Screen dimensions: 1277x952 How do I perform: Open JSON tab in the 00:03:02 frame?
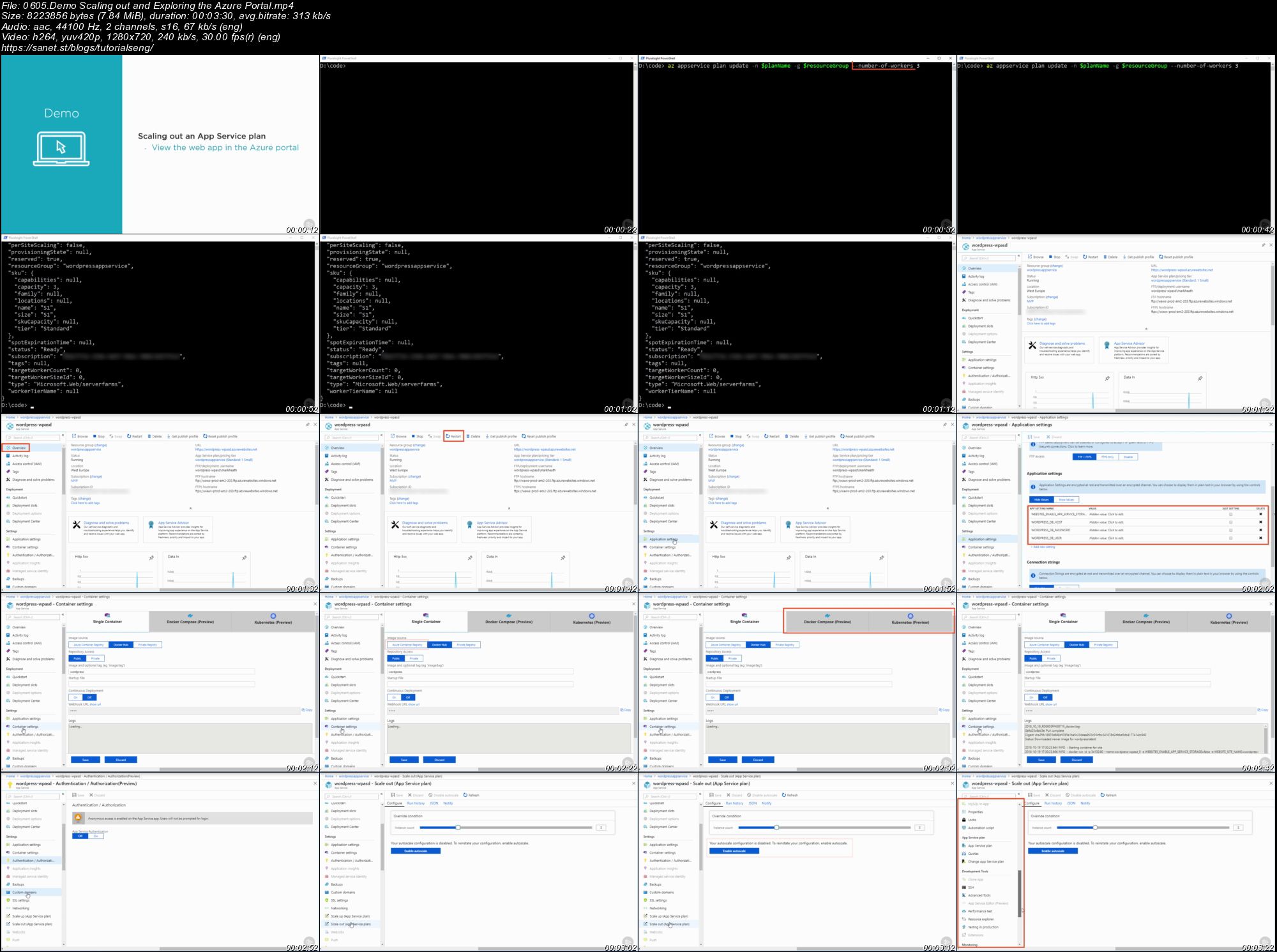tap(434, 803)
